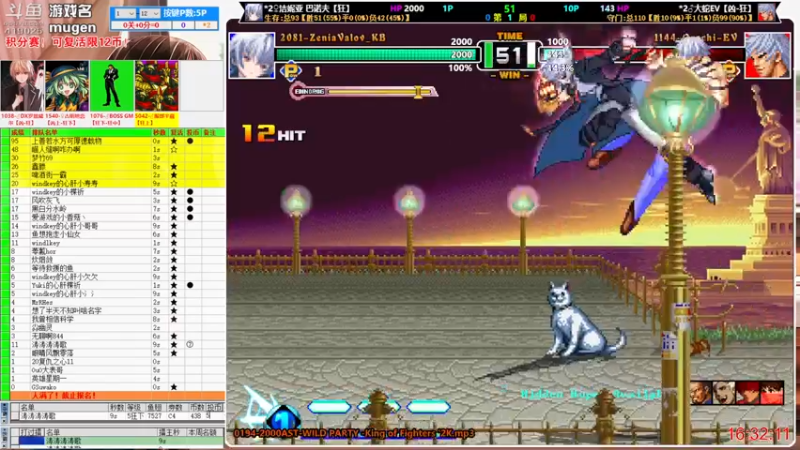Select the 0关+0分=0 score field

141,25
